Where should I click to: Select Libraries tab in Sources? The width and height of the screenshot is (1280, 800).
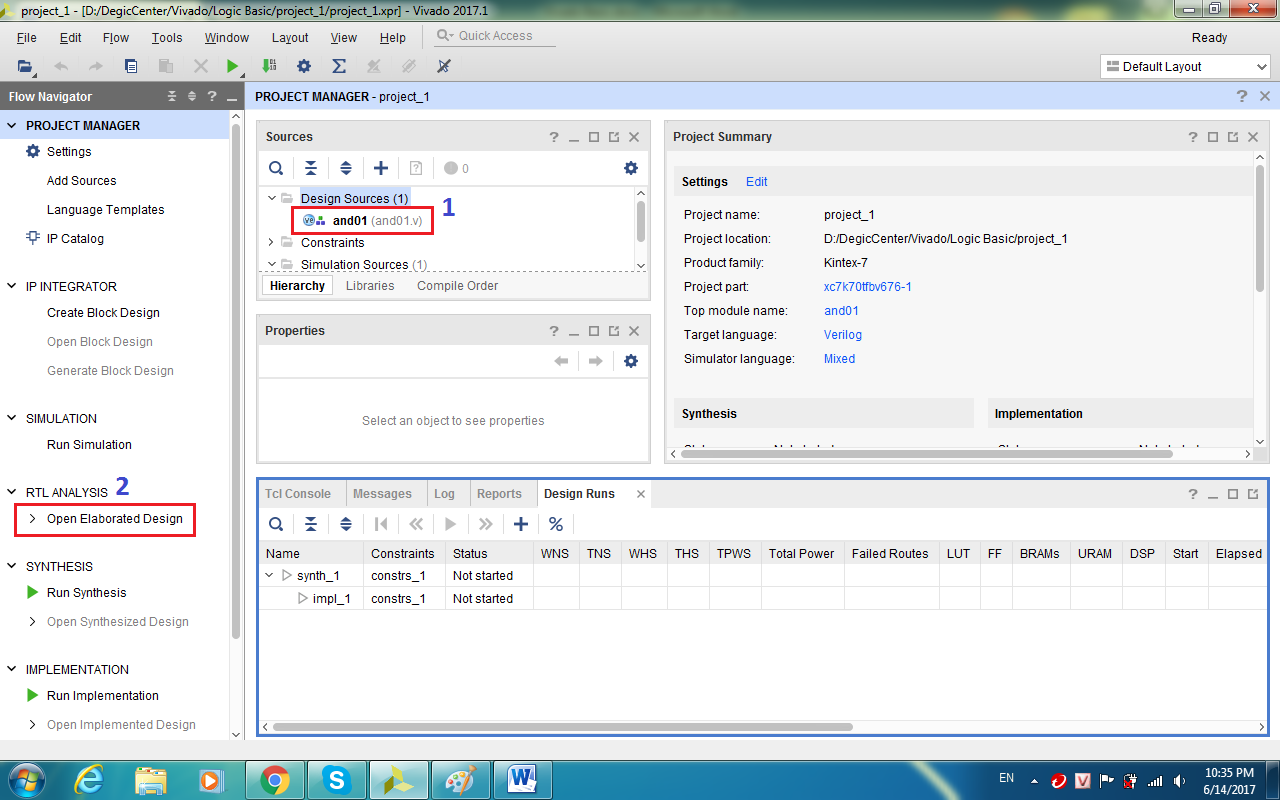tap(370, 286)
